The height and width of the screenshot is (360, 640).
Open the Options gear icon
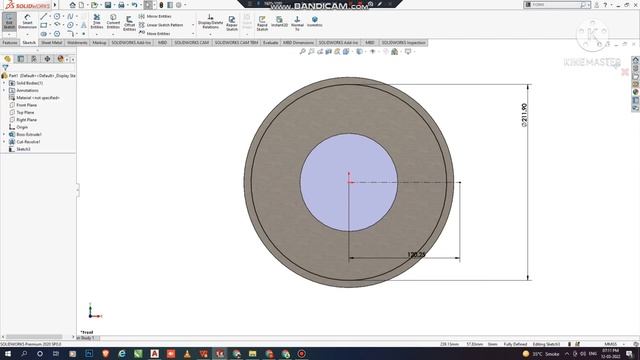tap(179, 5)
